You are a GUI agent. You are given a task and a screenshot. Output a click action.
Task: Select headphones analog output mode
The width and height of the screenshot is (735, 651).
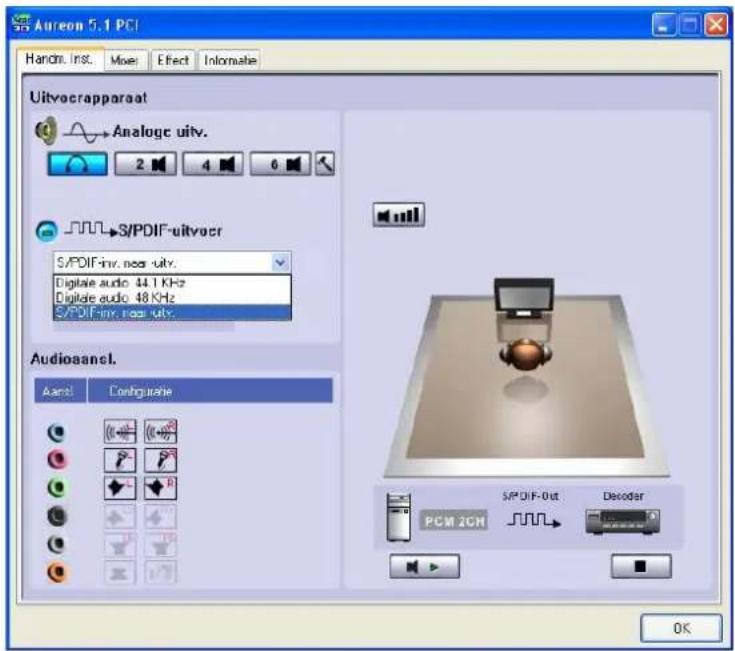77,164
